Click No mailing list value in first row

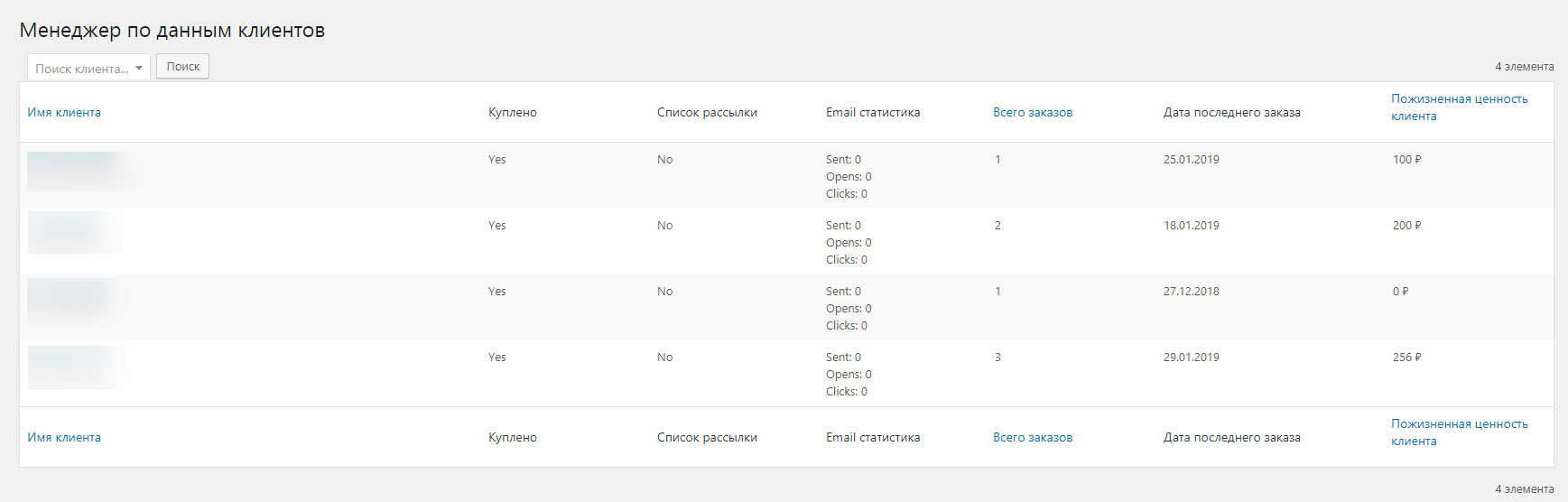[x=665, y=160]
